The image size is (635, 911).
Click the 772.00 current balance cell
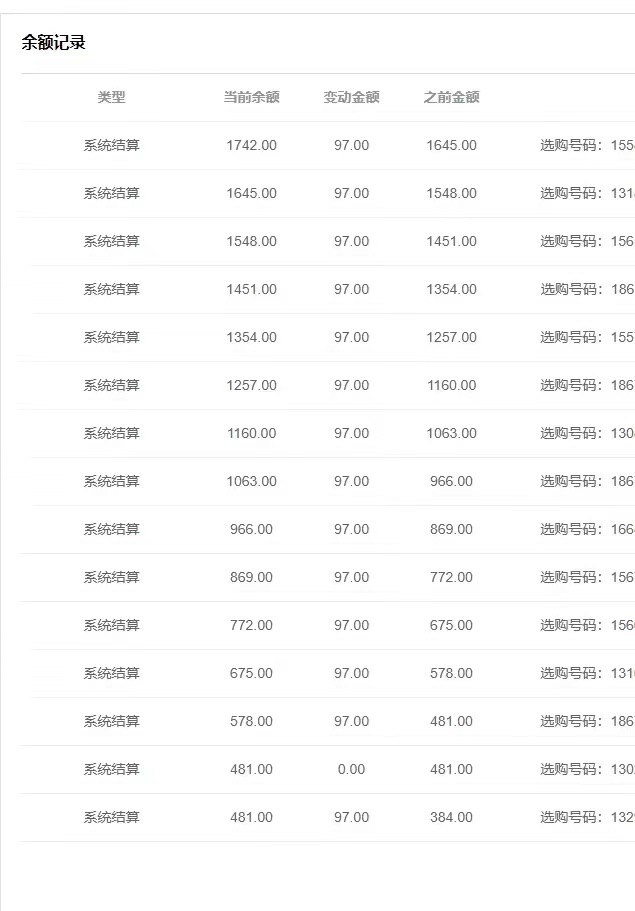click(x=252, y=625)
